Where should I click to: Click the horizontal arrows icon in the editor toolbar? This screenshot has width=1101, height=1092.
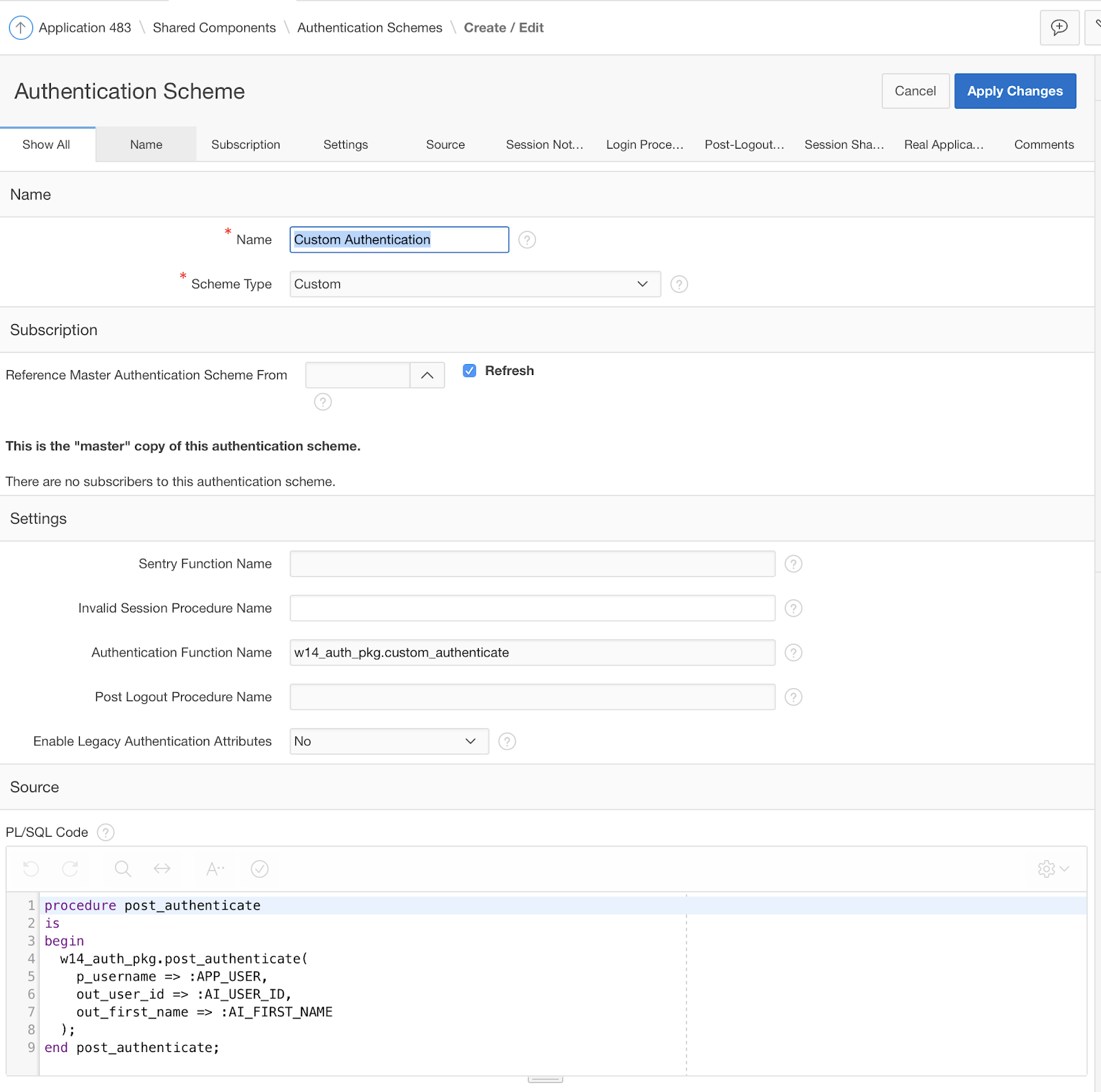(163, 869)
